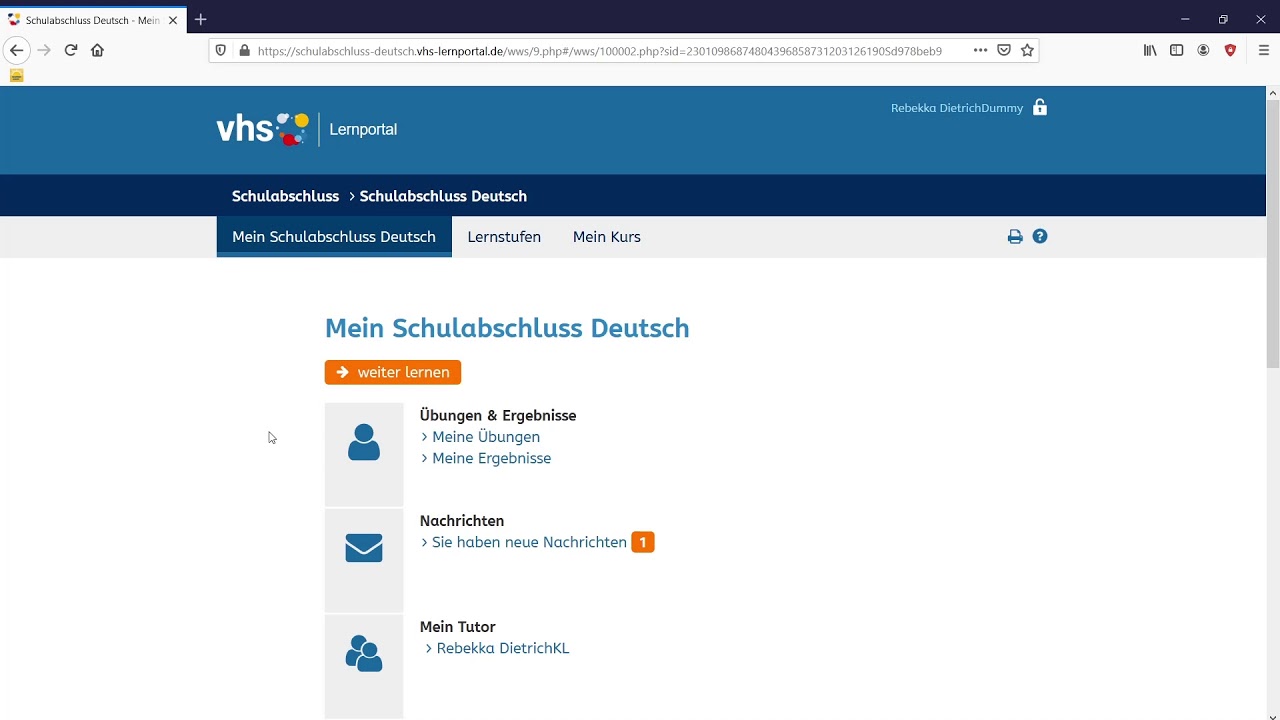Open the Firefox hamburger menu
The image size is (1280, 720).
tap(1264, 50)
